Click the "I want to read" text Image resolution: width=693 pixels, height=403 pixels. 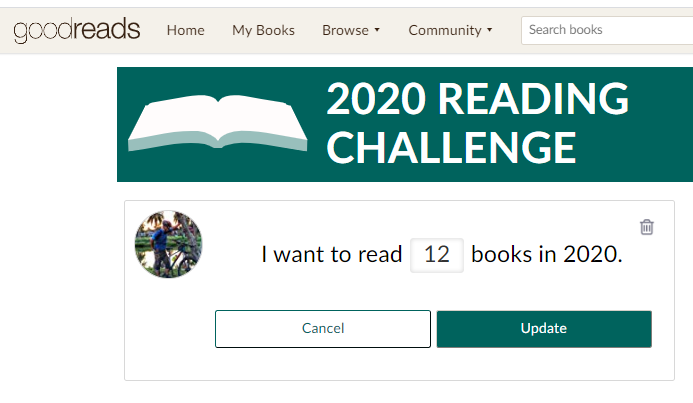tap(331, 254)
